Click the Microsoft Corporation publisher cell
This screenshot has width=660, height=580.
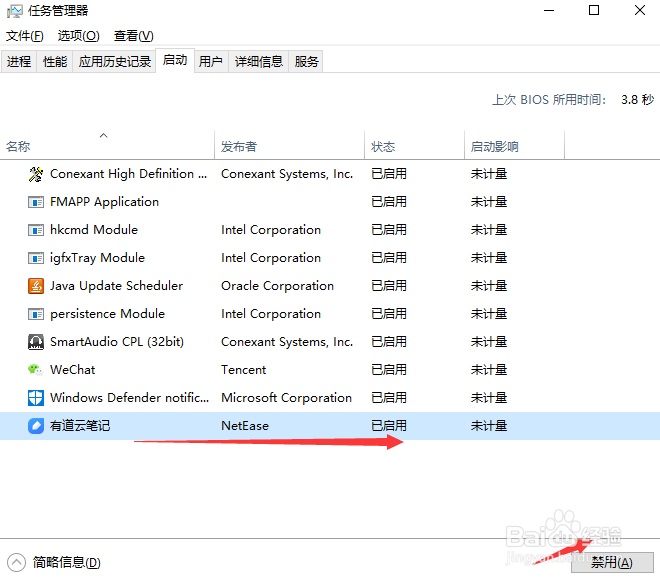click(287, 397)
